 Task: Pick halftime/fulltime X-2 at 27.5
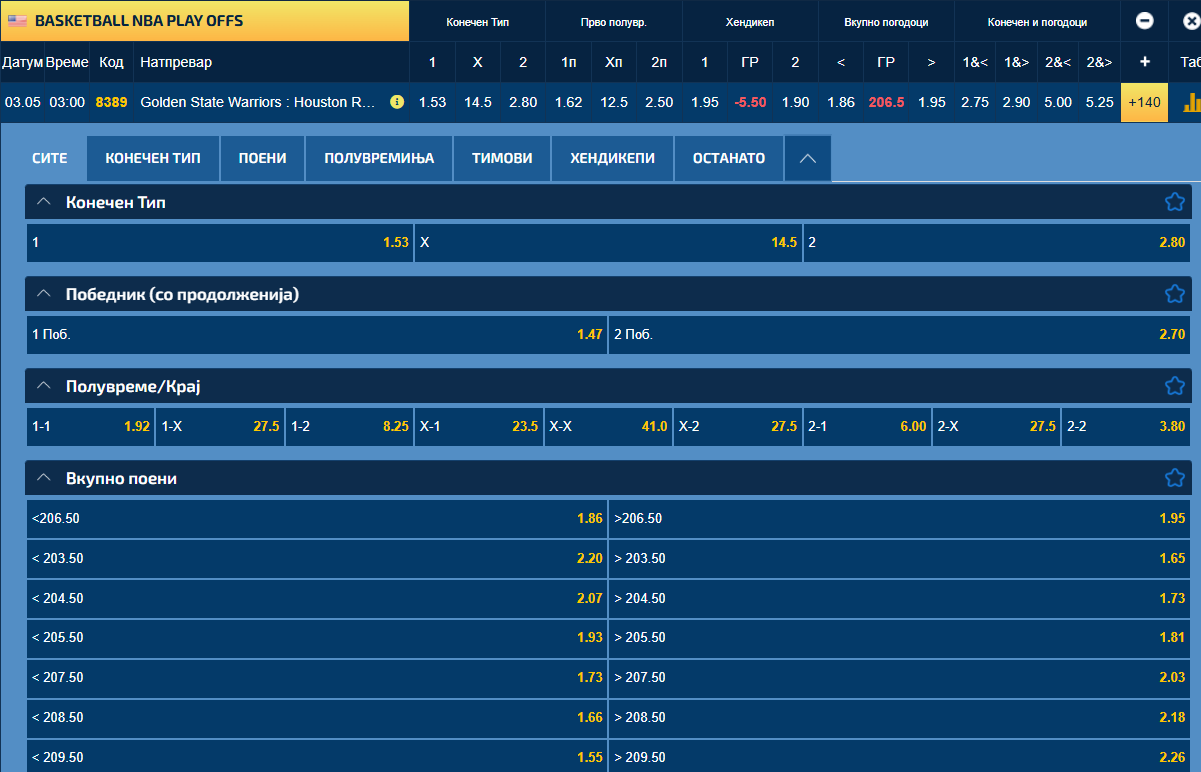[738, 426]
